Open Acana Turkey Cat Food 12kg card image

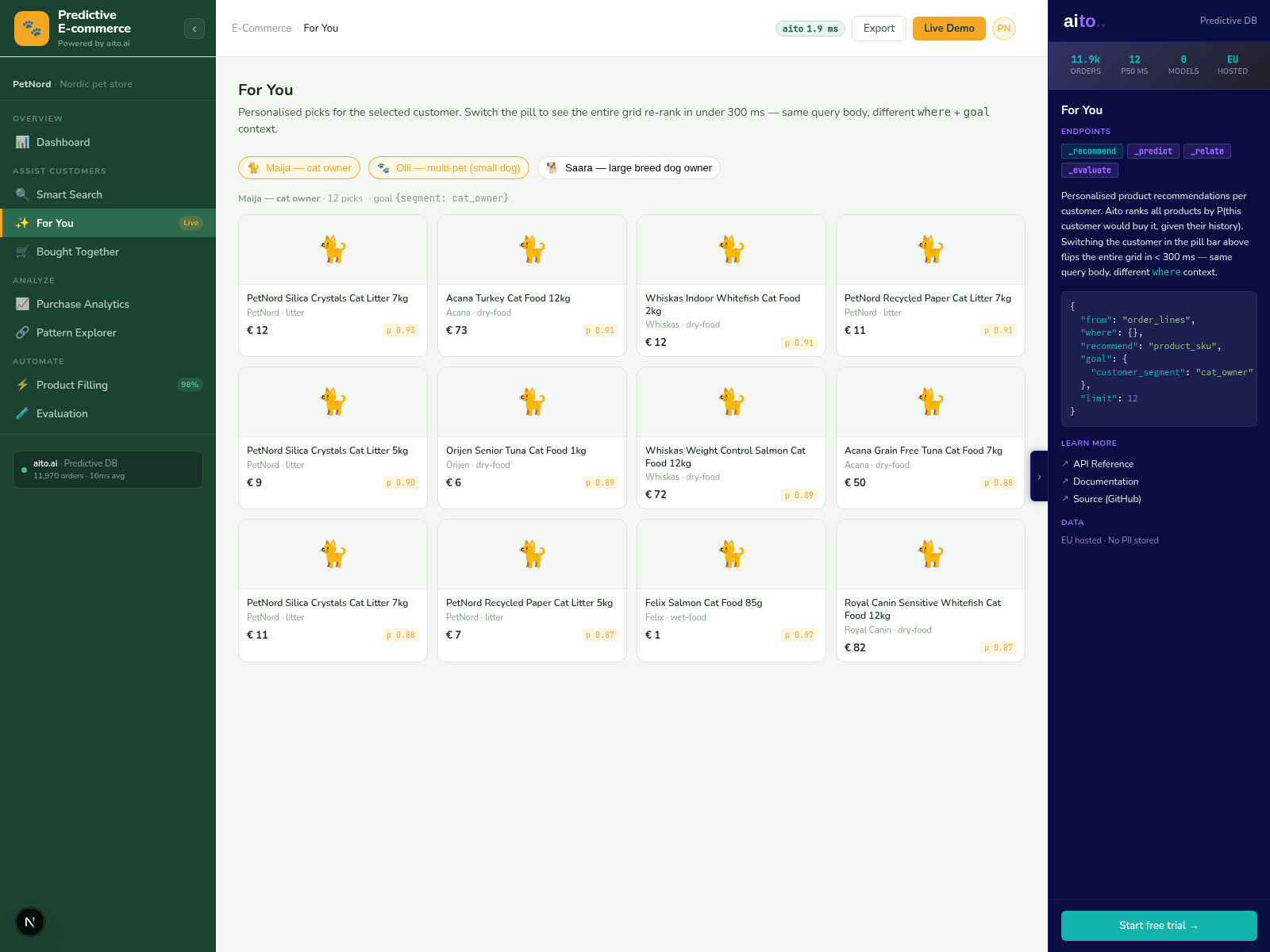pyautogui.click(x=532, y=250)
